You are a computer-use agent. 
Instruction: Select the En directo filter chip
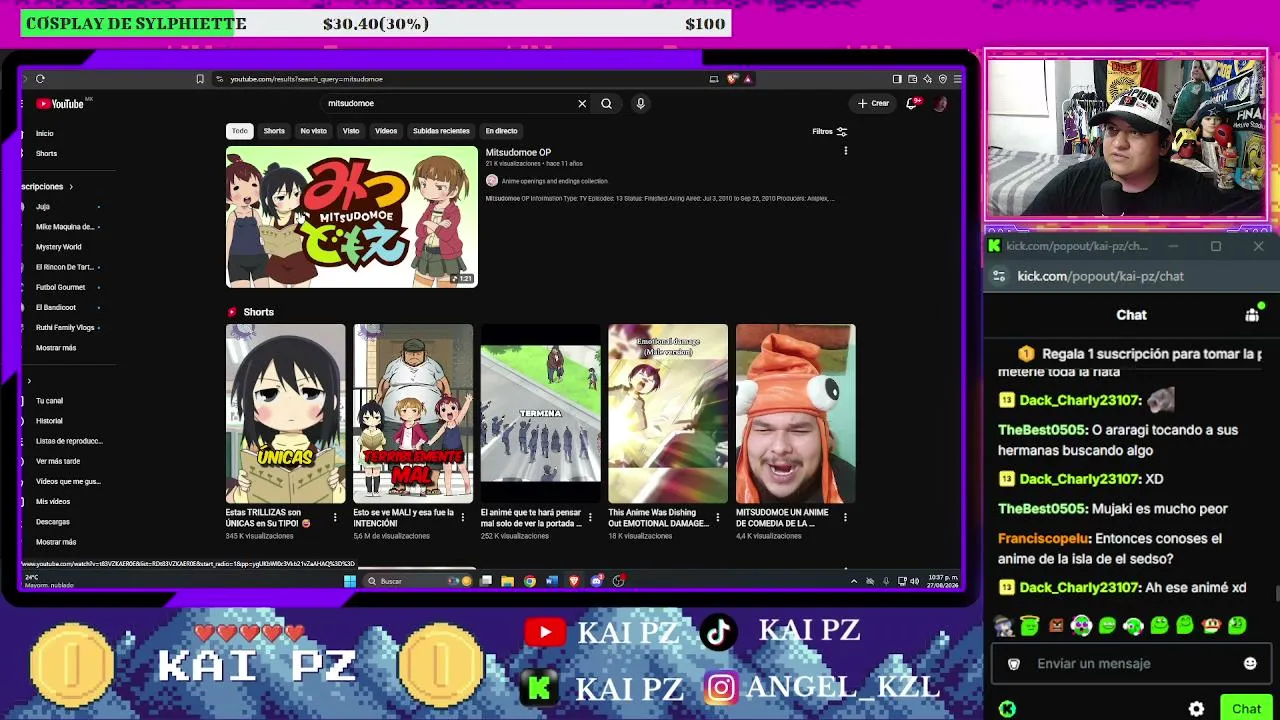tap(501, 131)
